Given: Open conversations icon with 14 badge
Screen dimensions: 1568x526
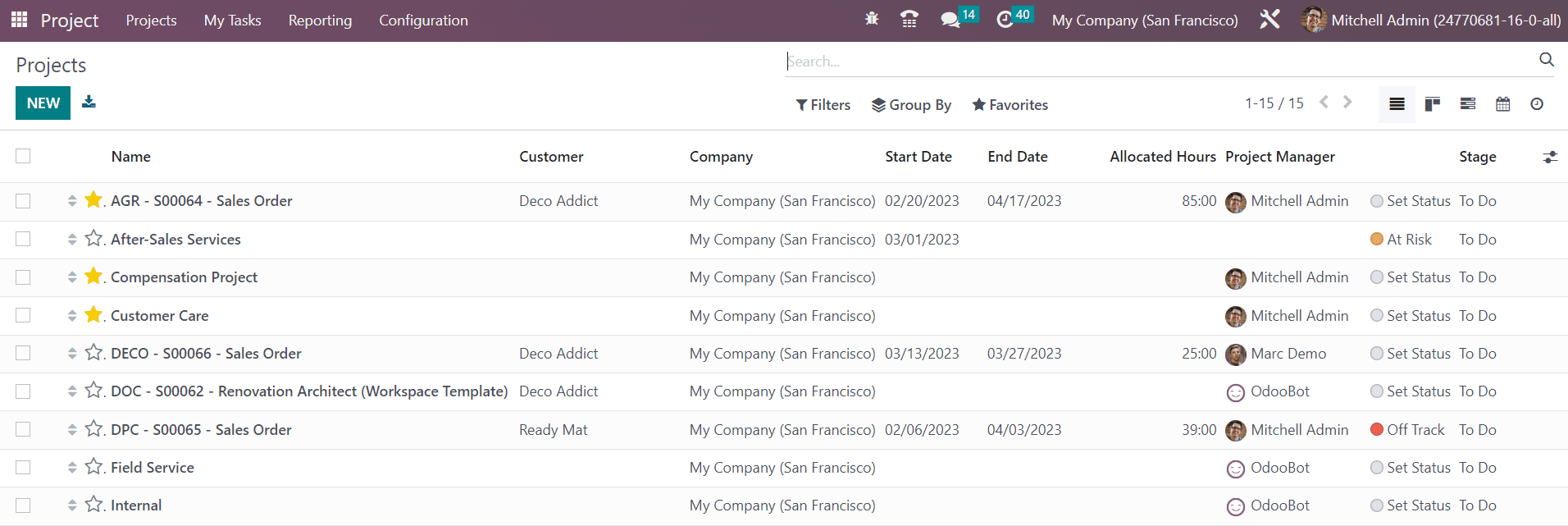Looking at the screenshot, I should [950, 20].
